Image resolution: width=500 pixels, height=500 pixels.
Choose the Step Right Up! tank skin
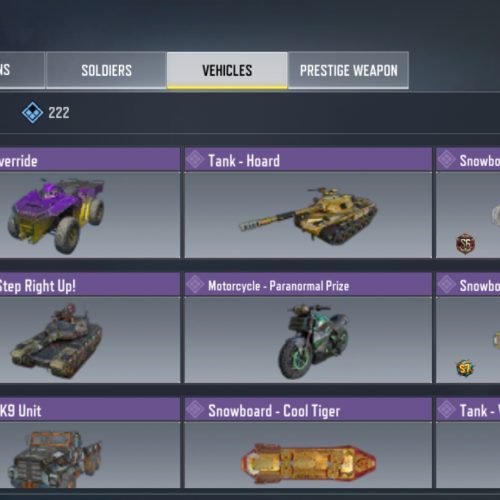(57, 341)
